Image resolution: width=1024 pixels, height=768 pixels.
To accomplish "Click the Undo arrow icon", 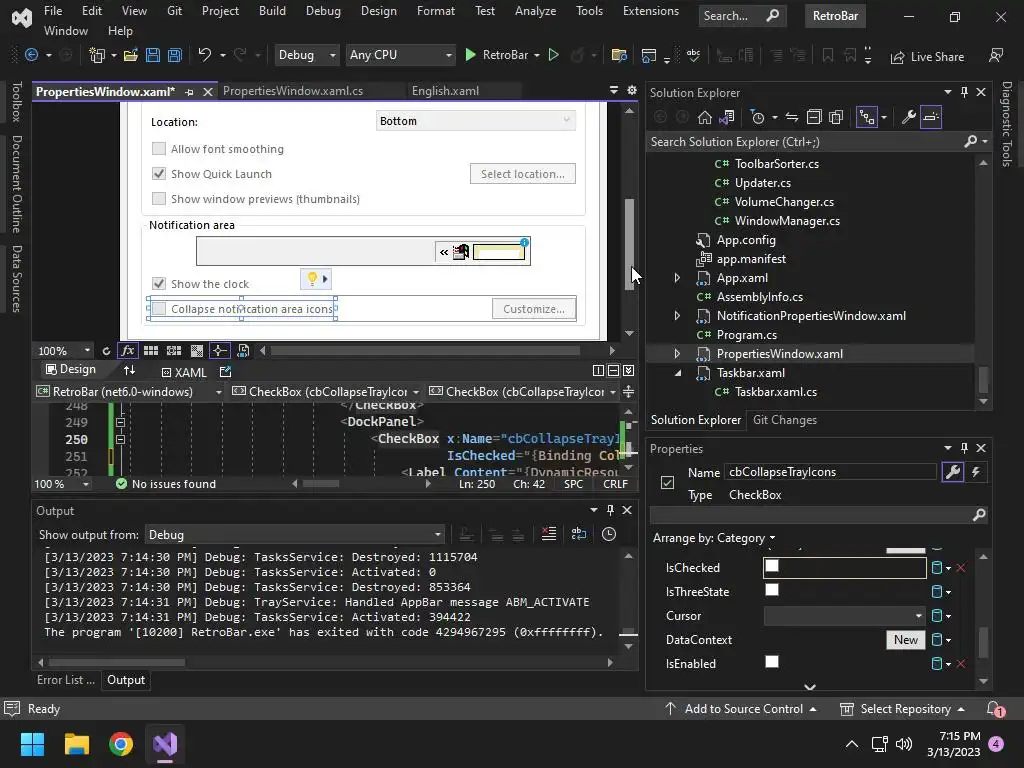I will [205, 56].
